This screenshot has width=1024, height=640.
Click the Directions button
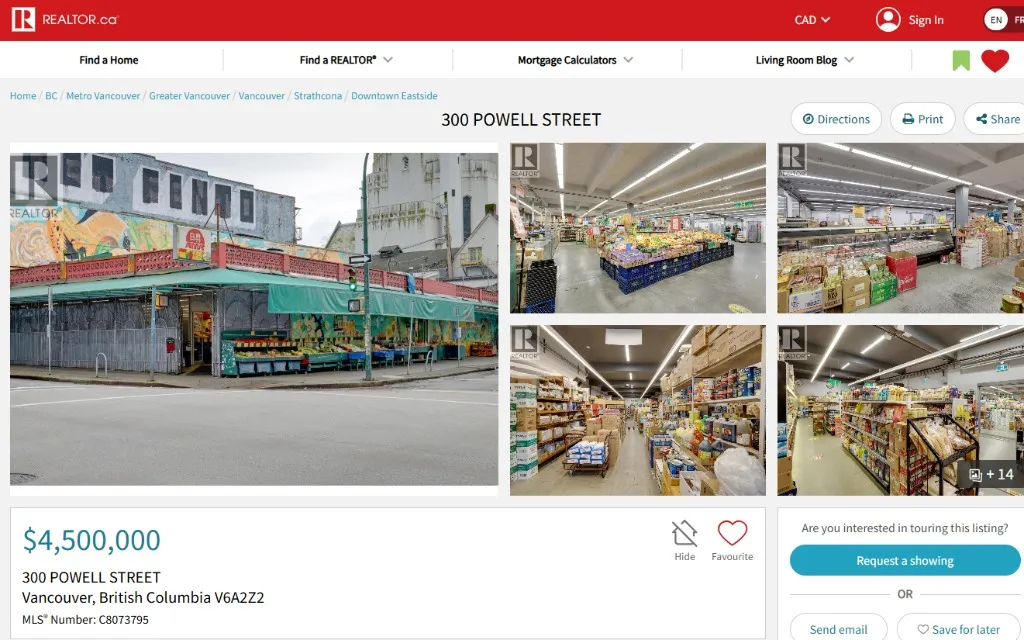(x=836, y=119)
